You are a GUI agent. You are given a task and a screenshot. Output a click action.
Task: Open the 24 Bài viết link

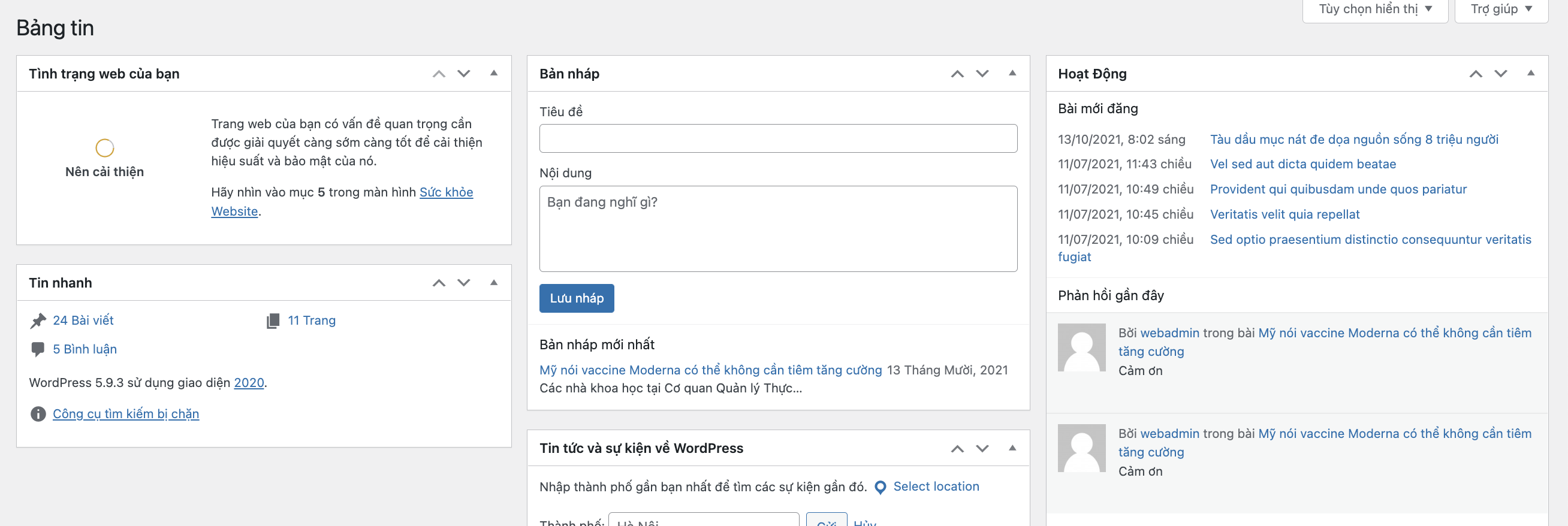(x=83, y=321)
